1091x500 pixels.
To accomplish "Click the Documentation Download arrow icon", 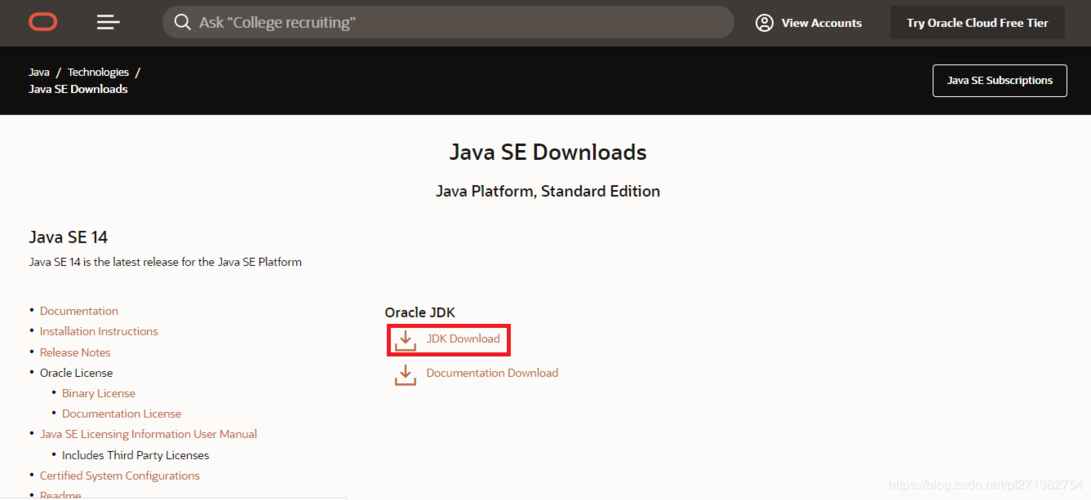I will pos(405,374).
